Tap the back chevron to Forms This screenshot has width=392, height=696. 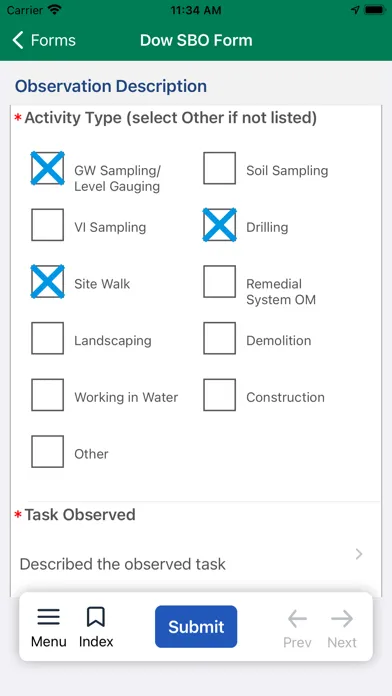point(18,40)
